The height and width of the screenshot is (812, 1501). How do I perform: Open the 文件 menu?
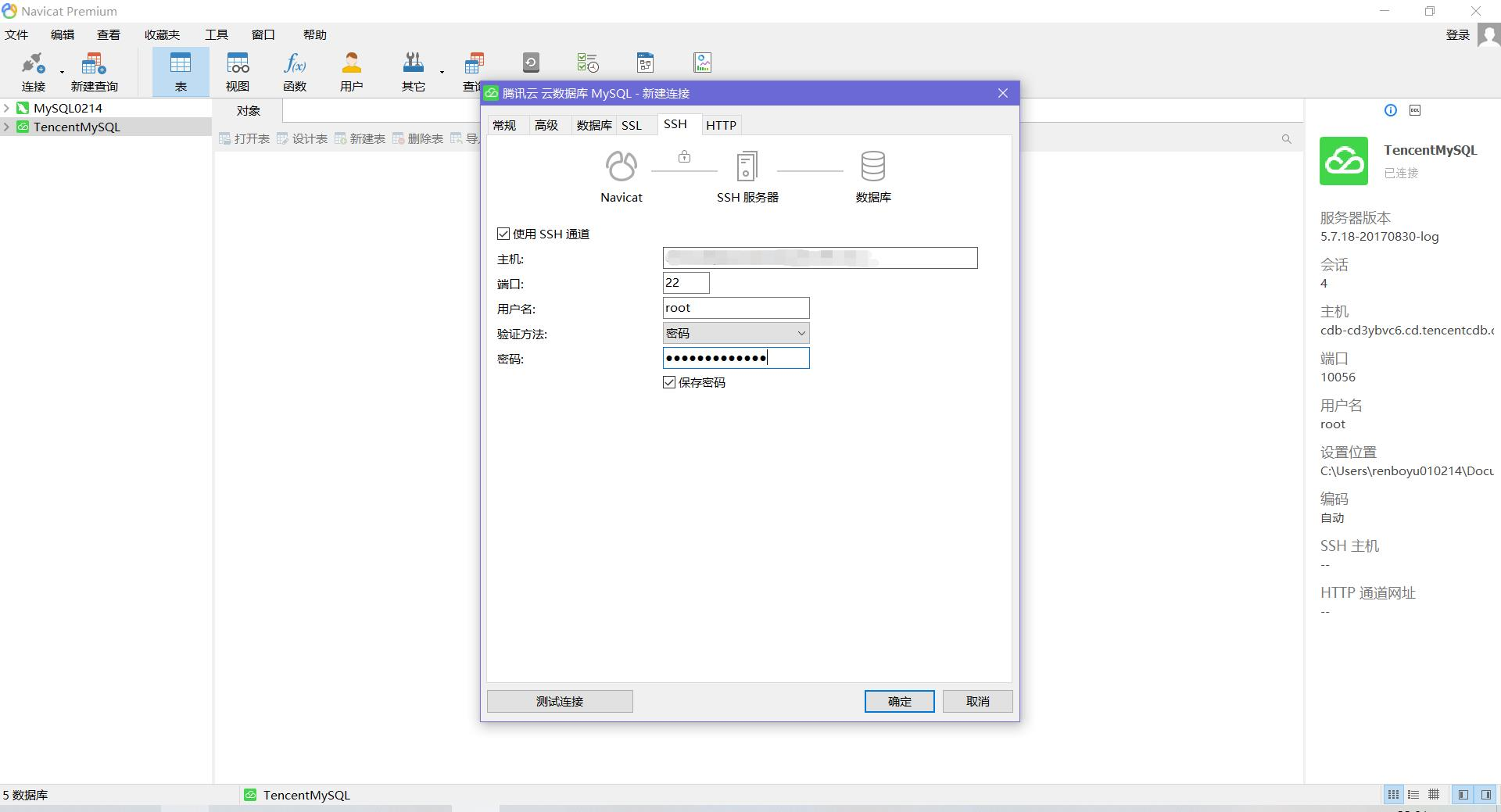[16, 34]
